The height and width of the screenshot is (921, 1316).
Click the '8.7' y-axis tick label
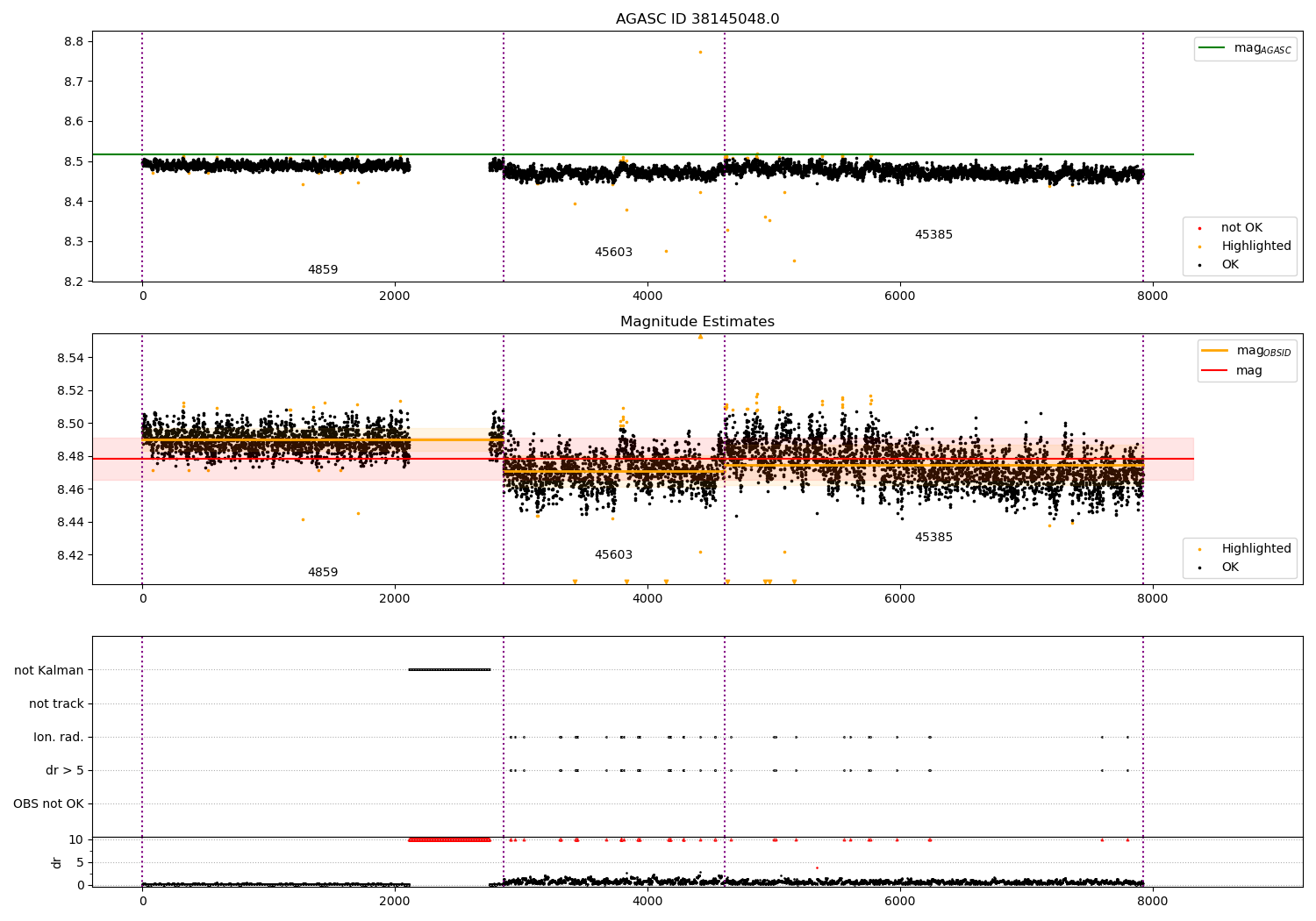(x=74, y=82)
